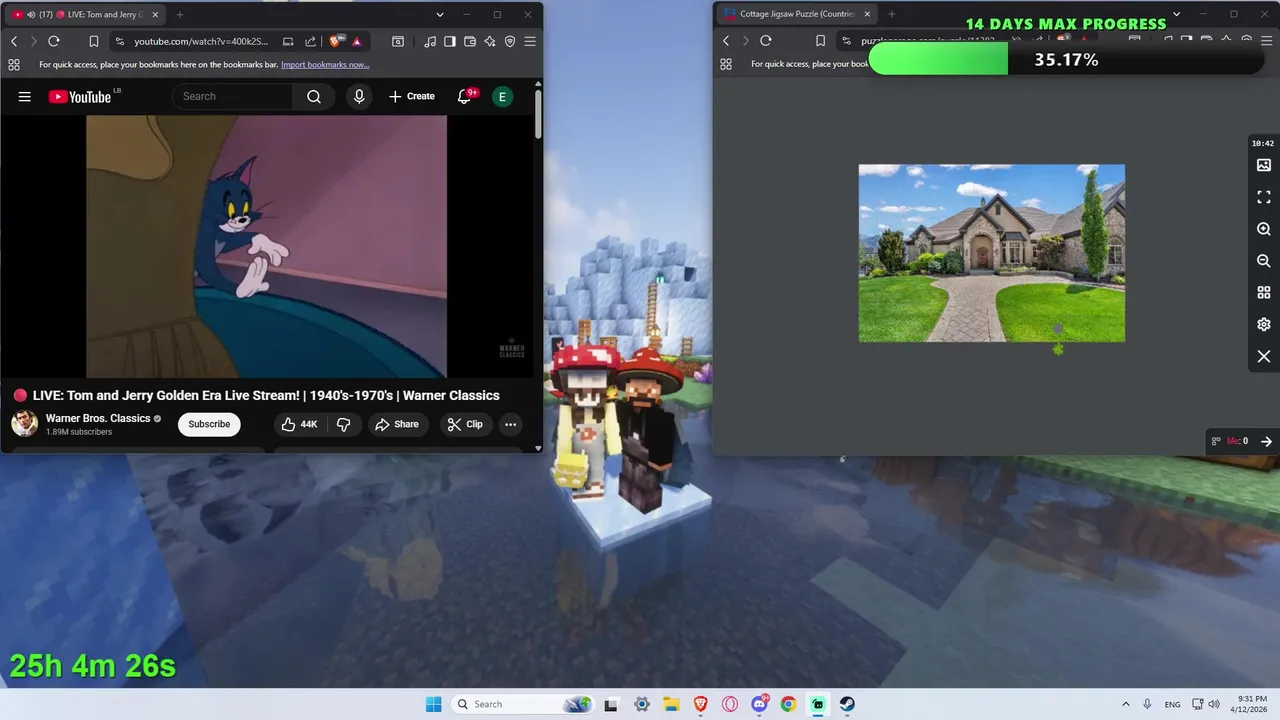The image size is (1280, 720).
Task: Open YouTube notifications bell
Action: point(464,96)
